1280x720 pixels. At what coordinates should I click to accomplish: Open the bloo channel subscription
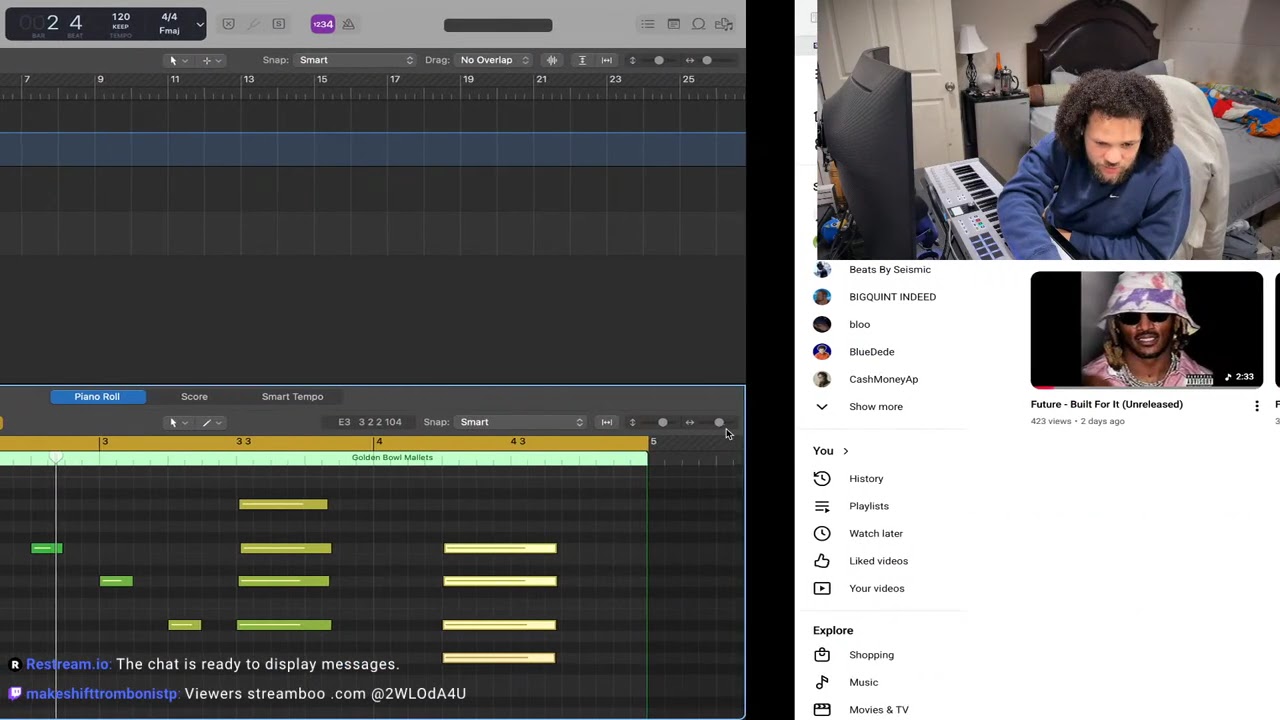click(859, 324)
